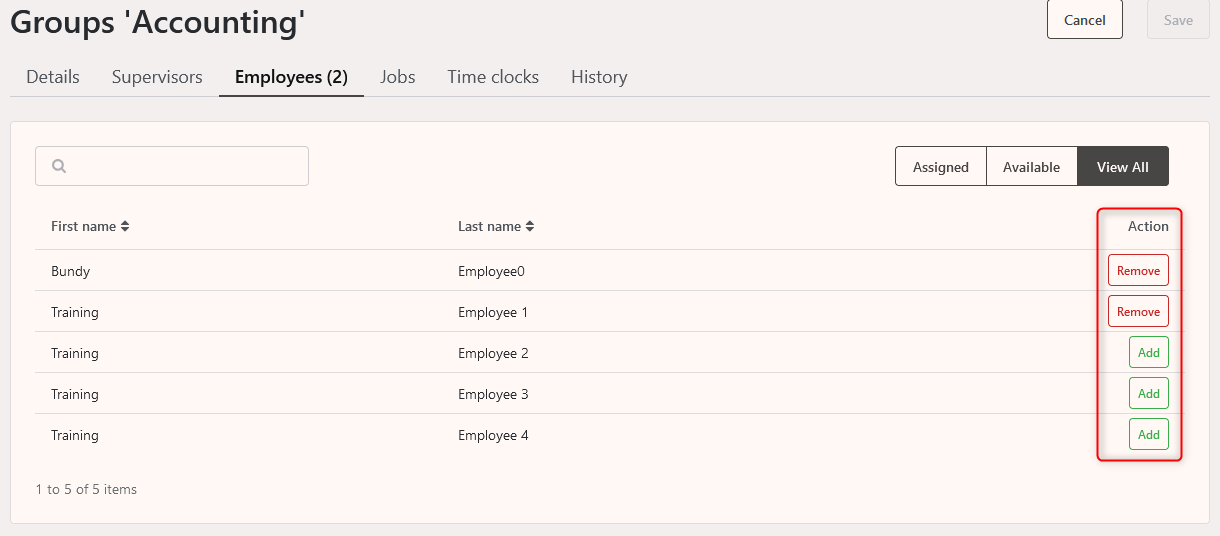Focus the employee search field
The width and height of the screenshot is (1220, 536).
(x=172, y=166)
